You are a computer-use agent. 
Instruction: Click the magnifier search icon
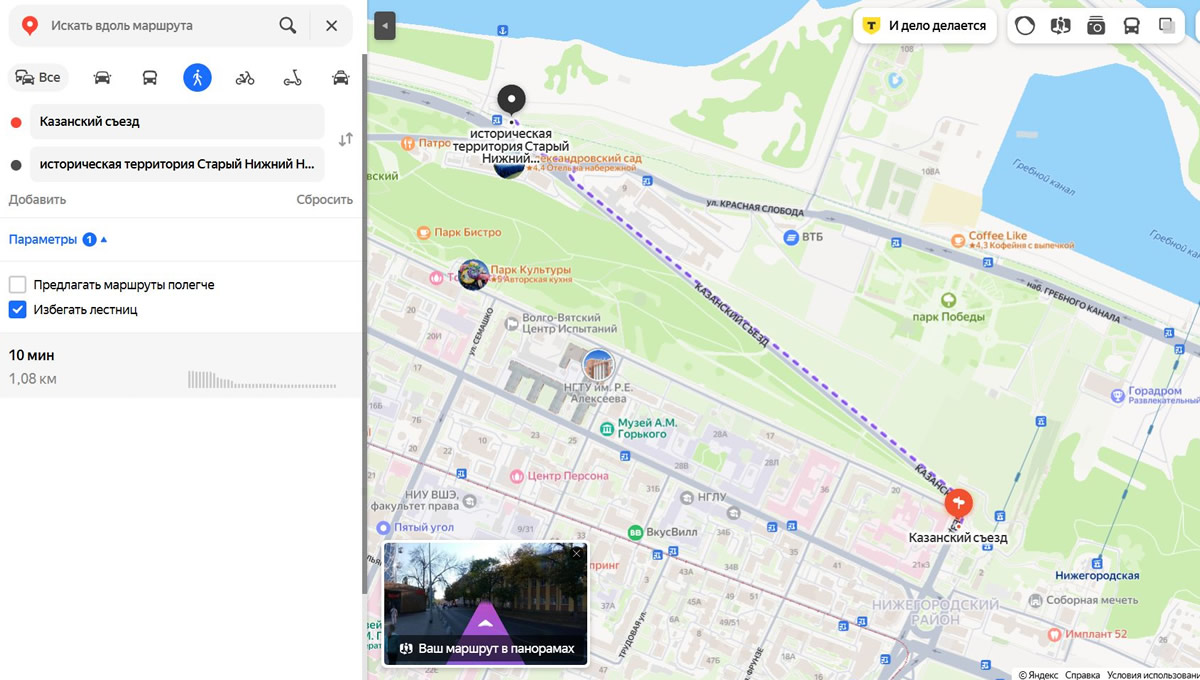288,26
